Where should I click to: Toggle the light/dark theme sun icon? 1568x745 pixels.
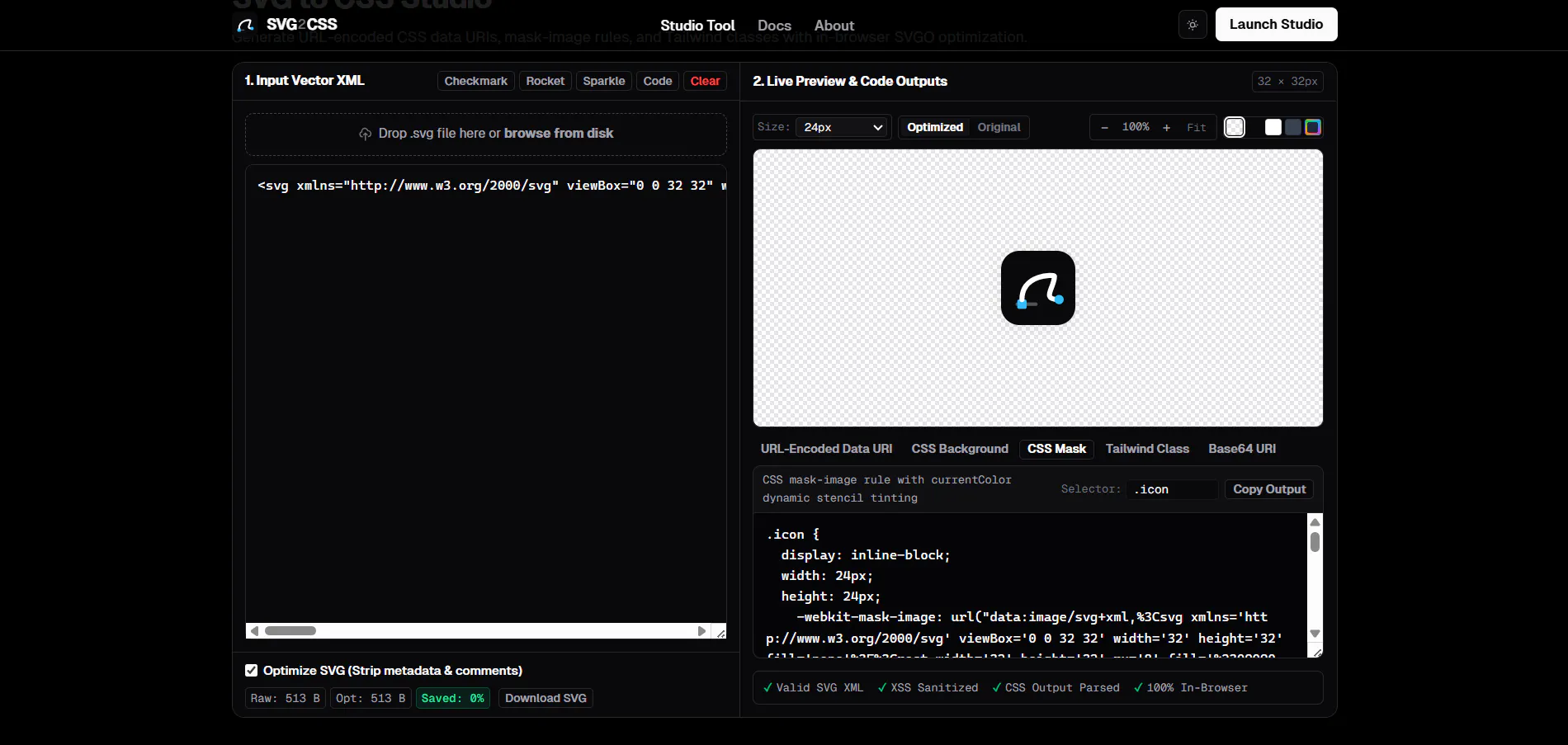pos(1193,25)
